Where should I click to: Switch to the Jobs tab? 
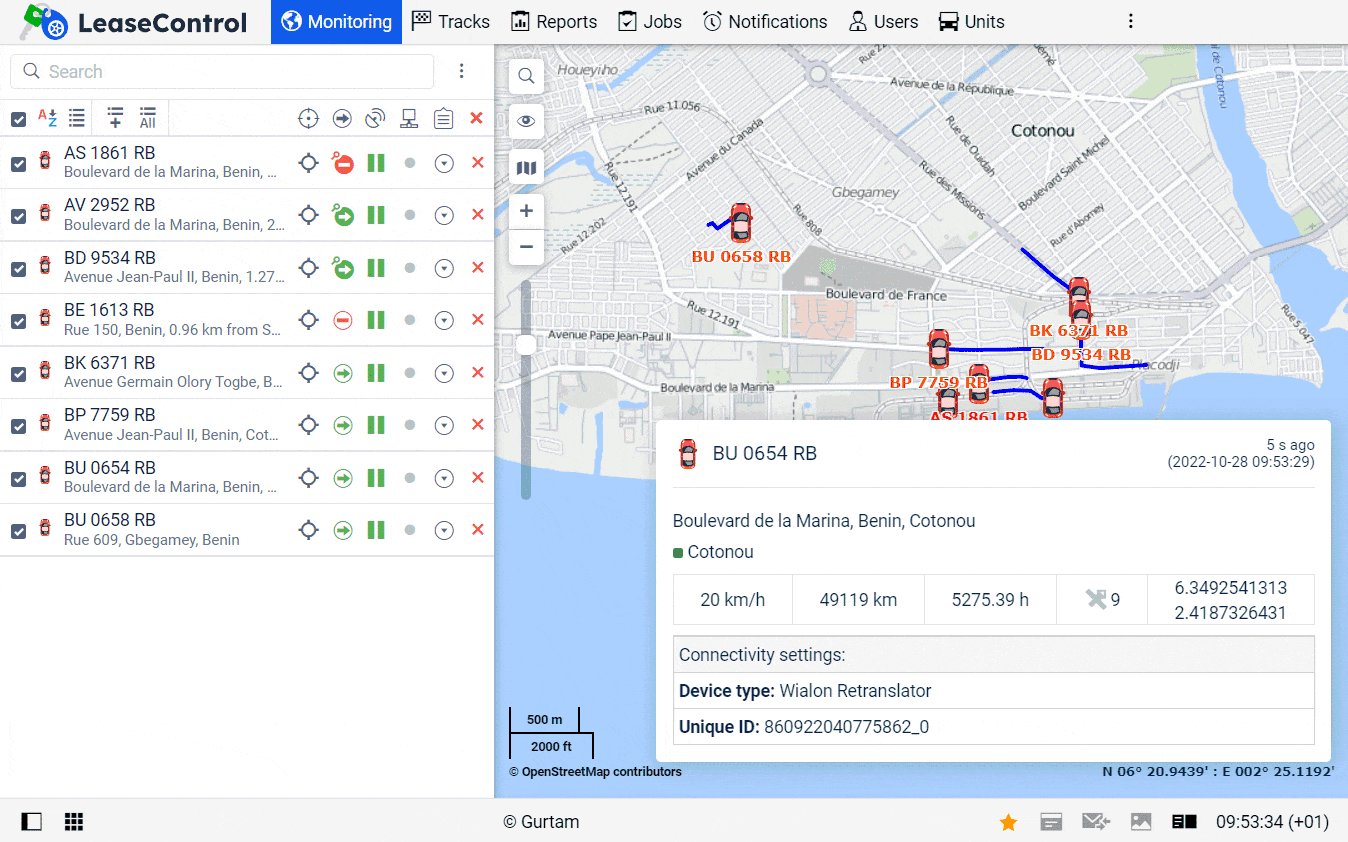[x=650, y=22]
